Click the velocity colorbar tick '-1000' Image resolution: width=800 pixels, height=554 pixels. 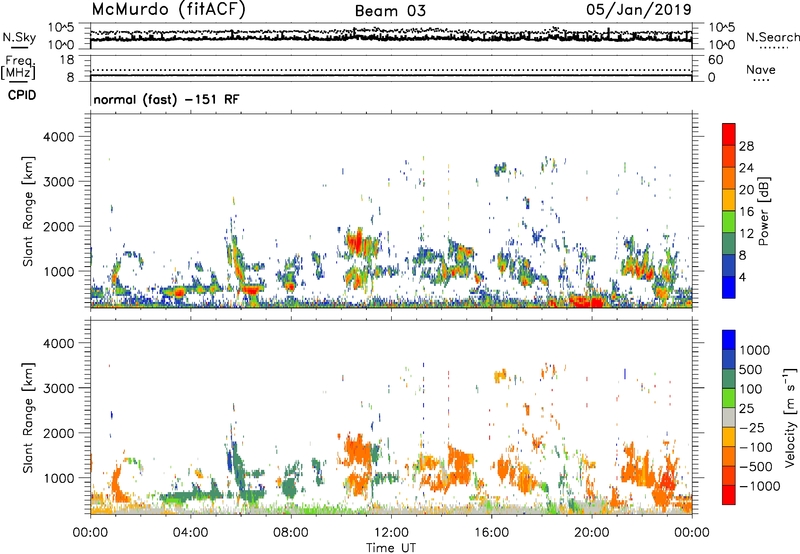click(x=760, y=486)
